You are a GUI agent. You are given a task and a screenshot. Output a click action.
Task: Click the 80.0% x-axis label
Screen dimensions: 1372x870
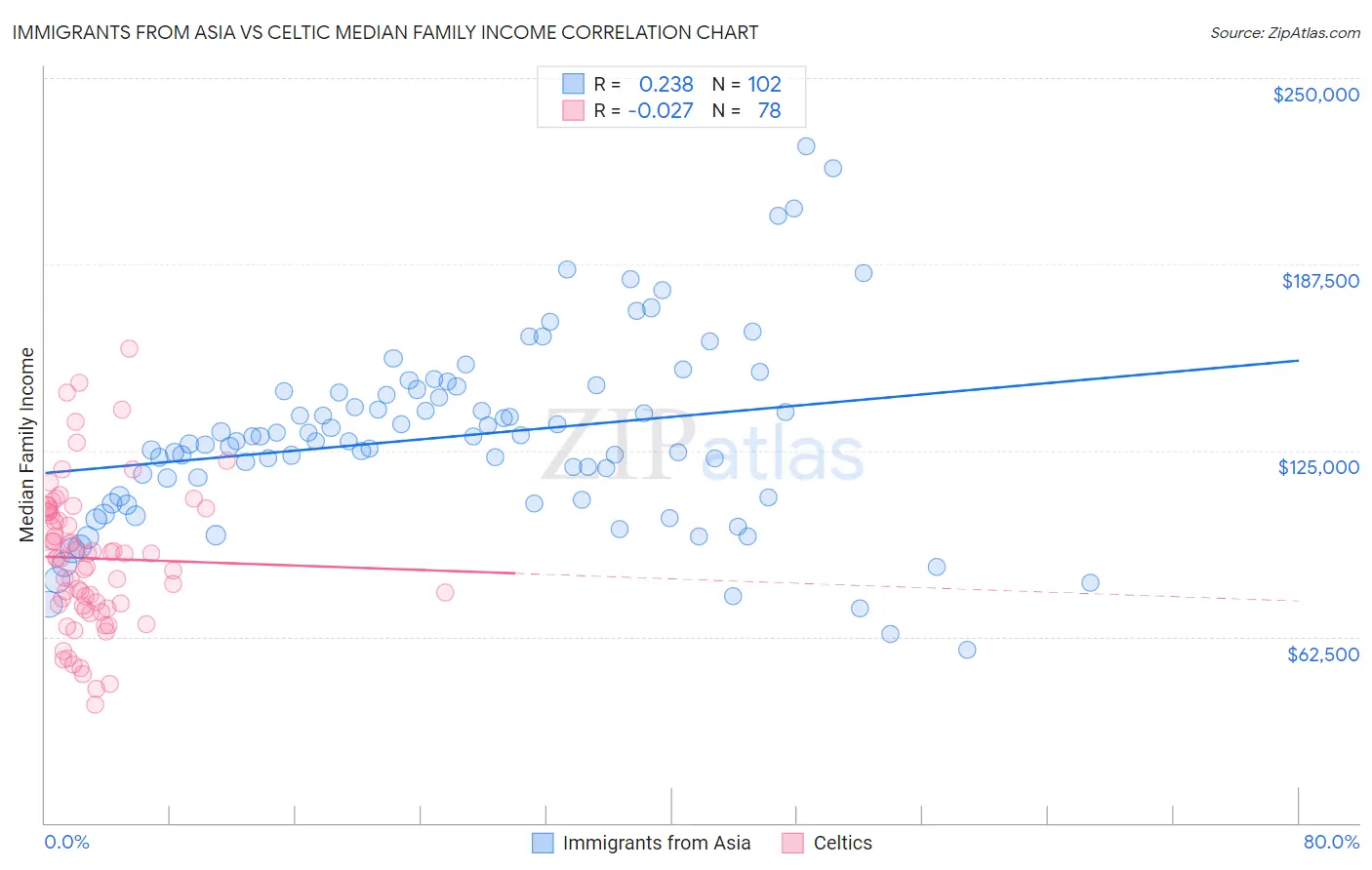point(1331,842)
